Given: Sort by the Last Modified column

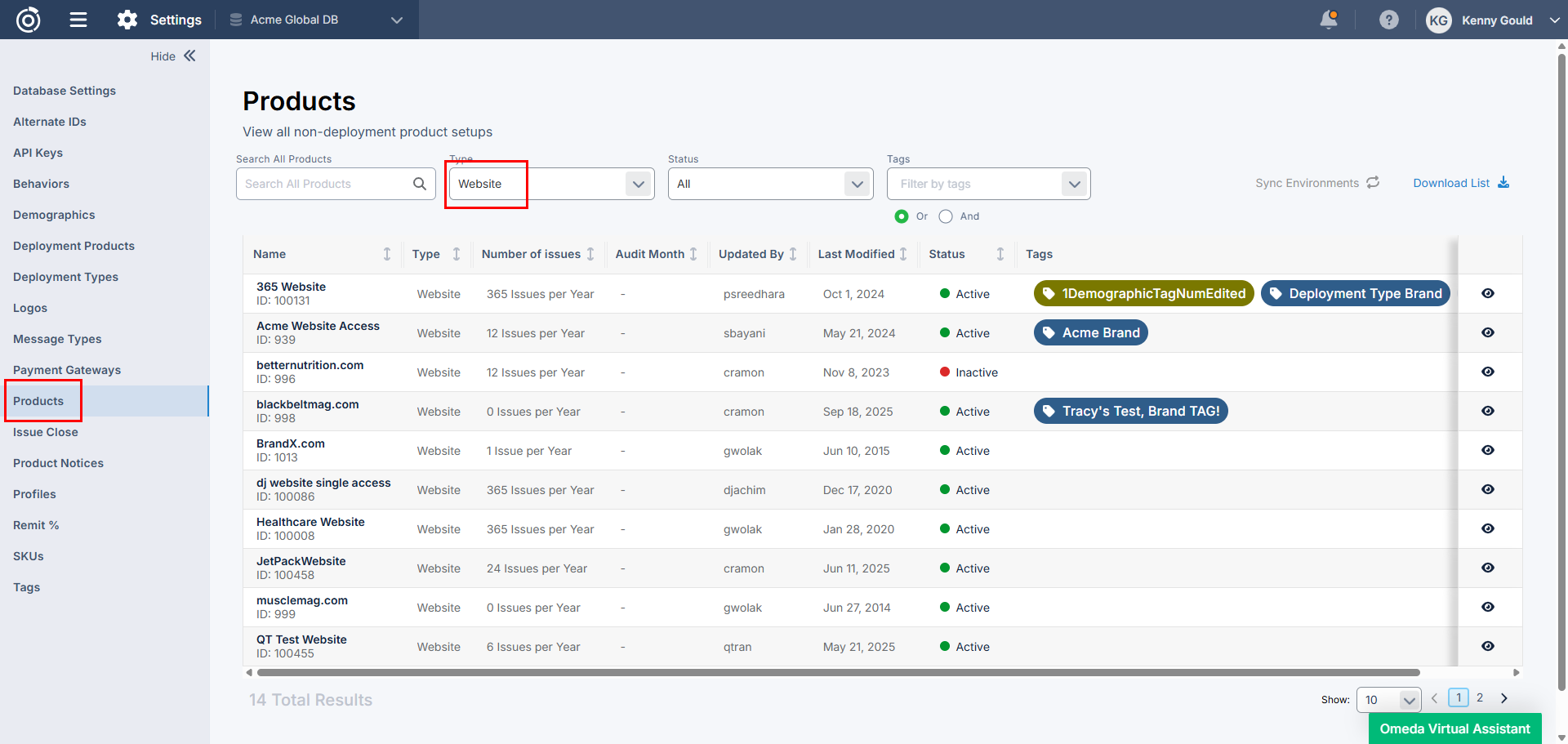Looking at the screenshot, I should tap(903, 254).
